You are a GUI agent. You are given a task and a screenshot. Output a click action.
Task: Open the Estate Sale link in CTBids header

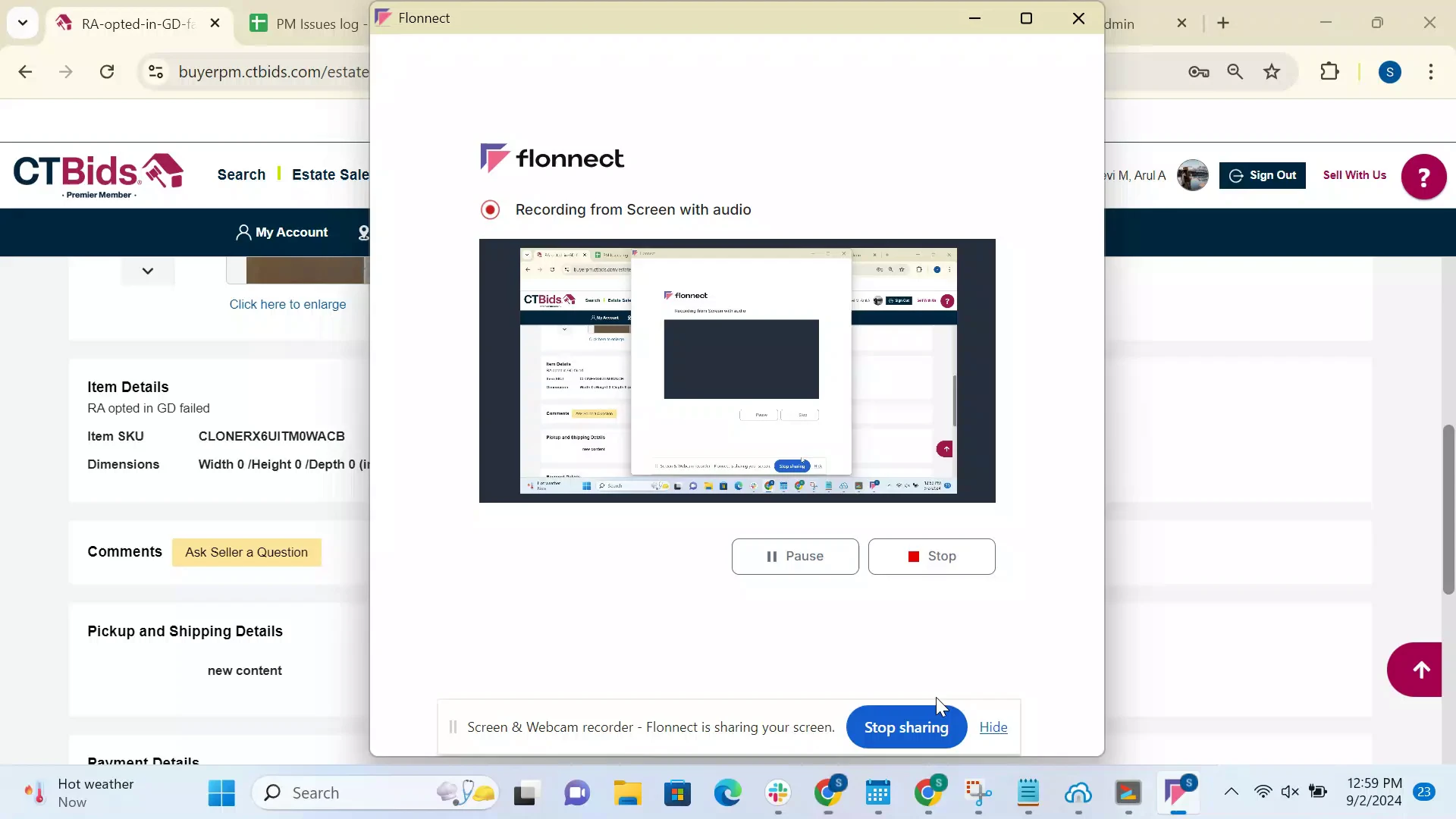click(x=331, y=174)
